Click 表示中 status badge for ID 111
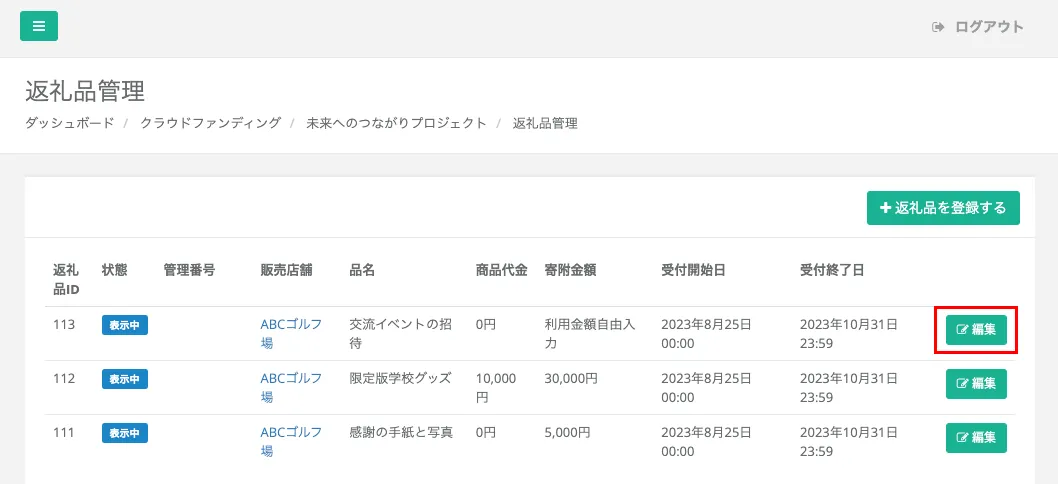 pos(125,433)
